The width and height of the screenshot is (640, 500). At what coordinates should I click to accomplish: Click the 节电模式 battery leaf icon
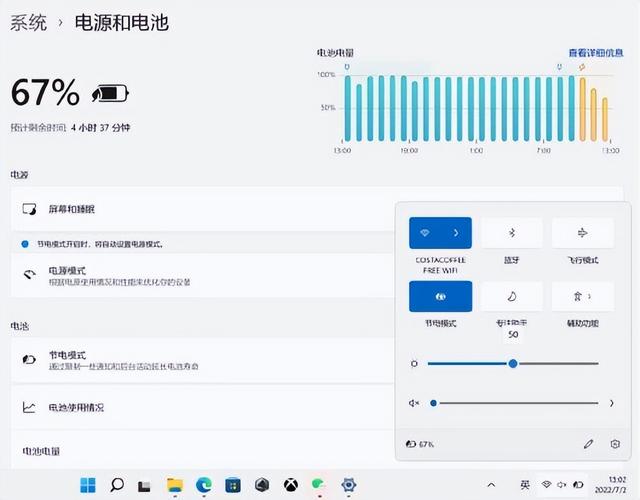(x=29, y=360)
